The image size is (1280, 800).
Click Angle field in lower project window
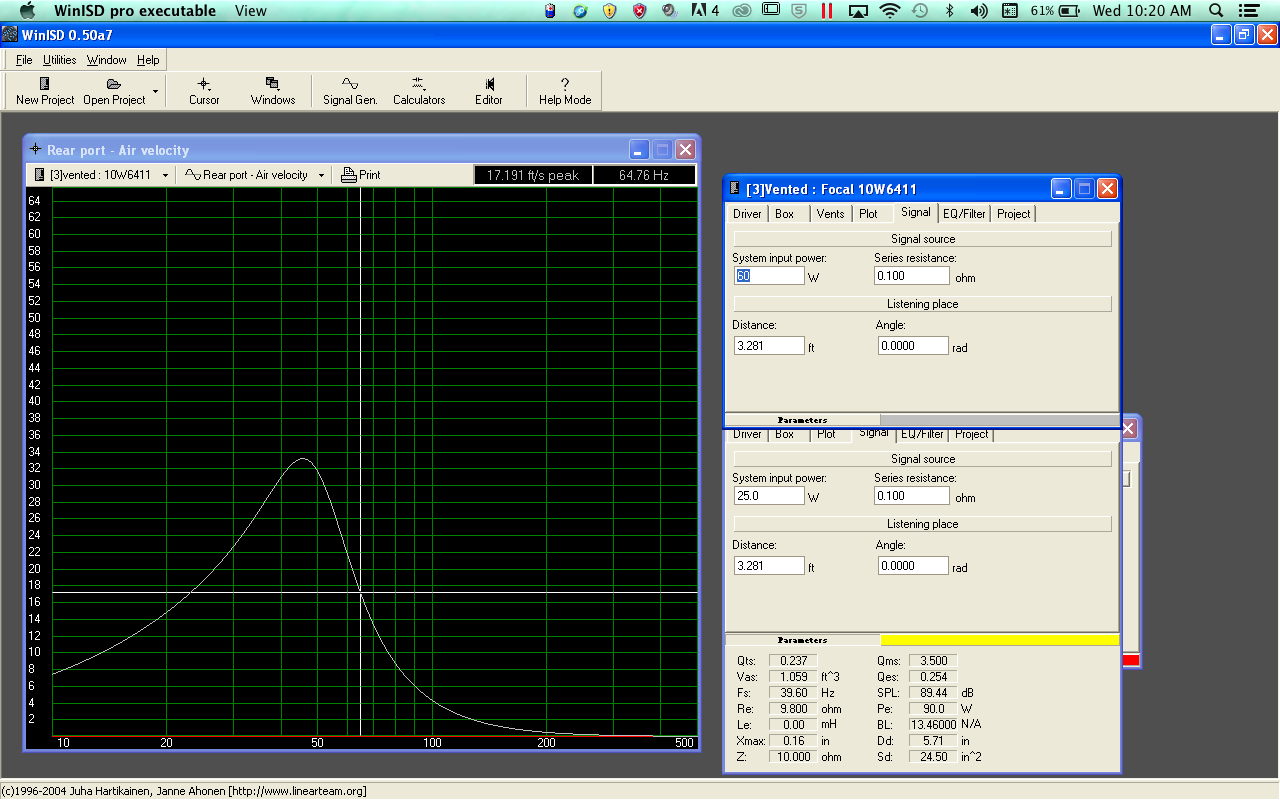pos(913,565)
